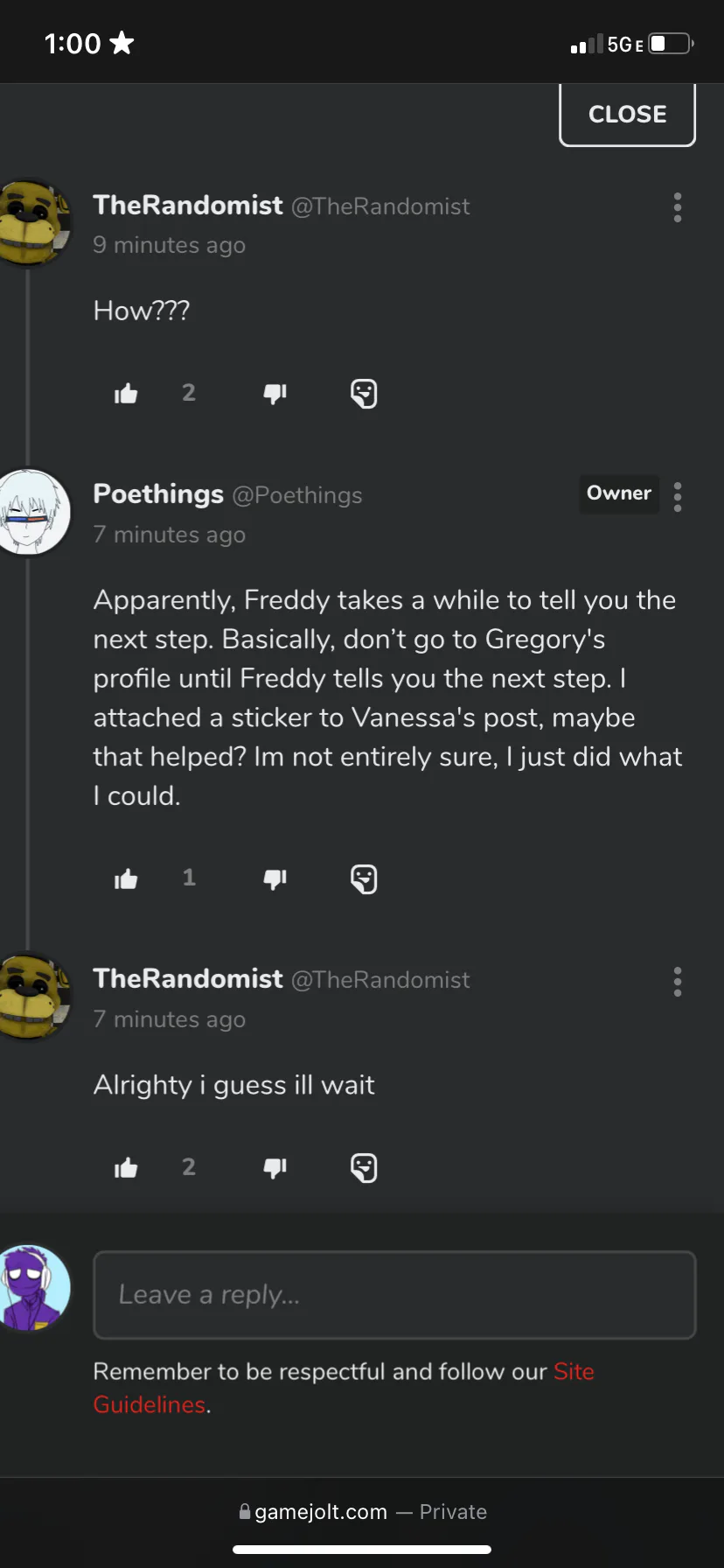The height and width of the screenshot is (1568, 724).
Task: Open more options on Poethings' comment
Action: click(678, 496)
